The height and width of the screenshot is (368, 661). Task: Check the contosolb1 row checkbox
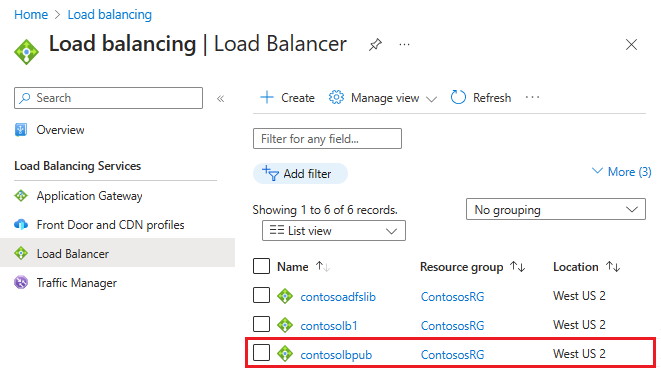(x=261, y=324)
